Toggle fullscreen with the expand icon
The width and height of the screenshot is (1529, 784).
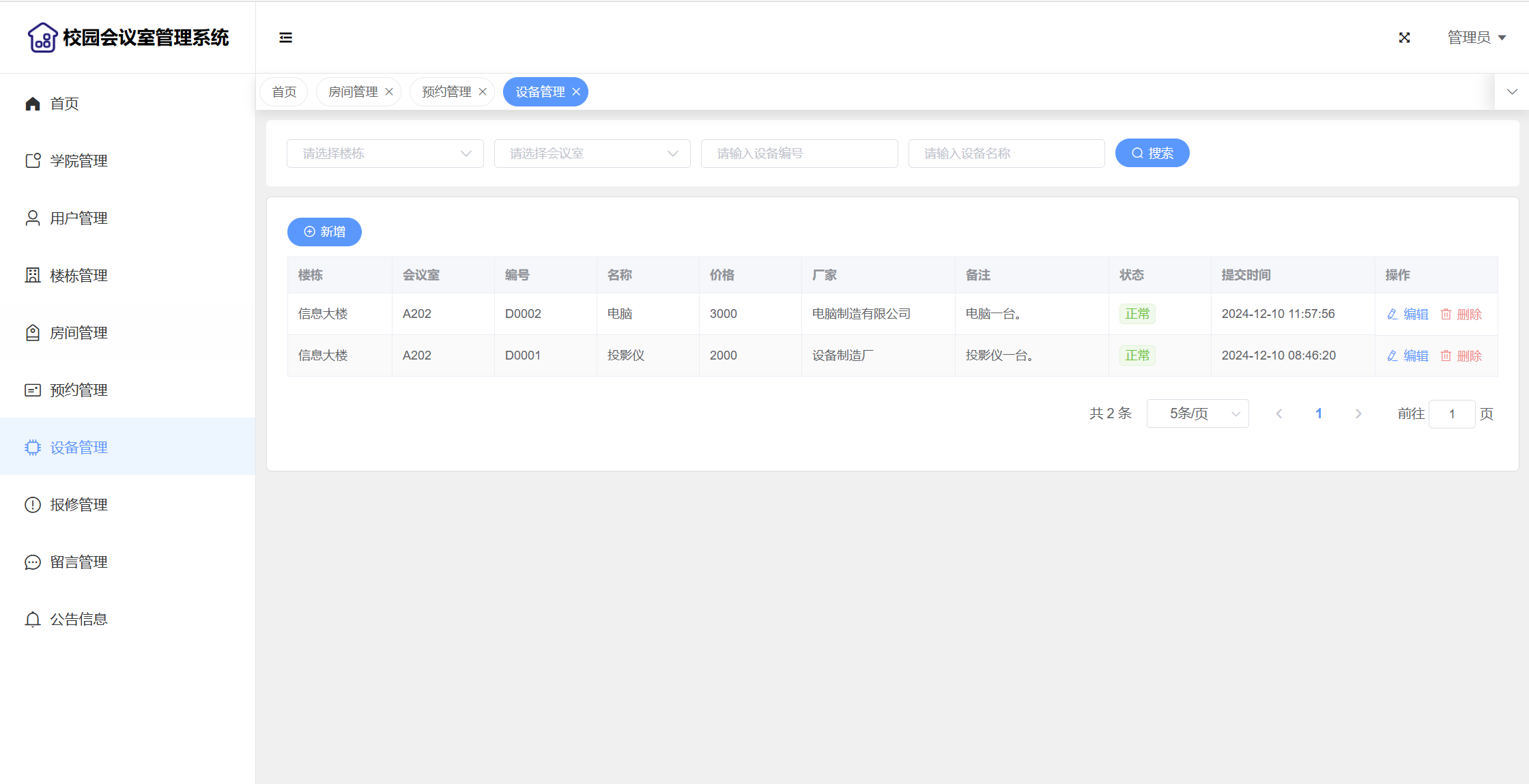tap(1404, 38)
